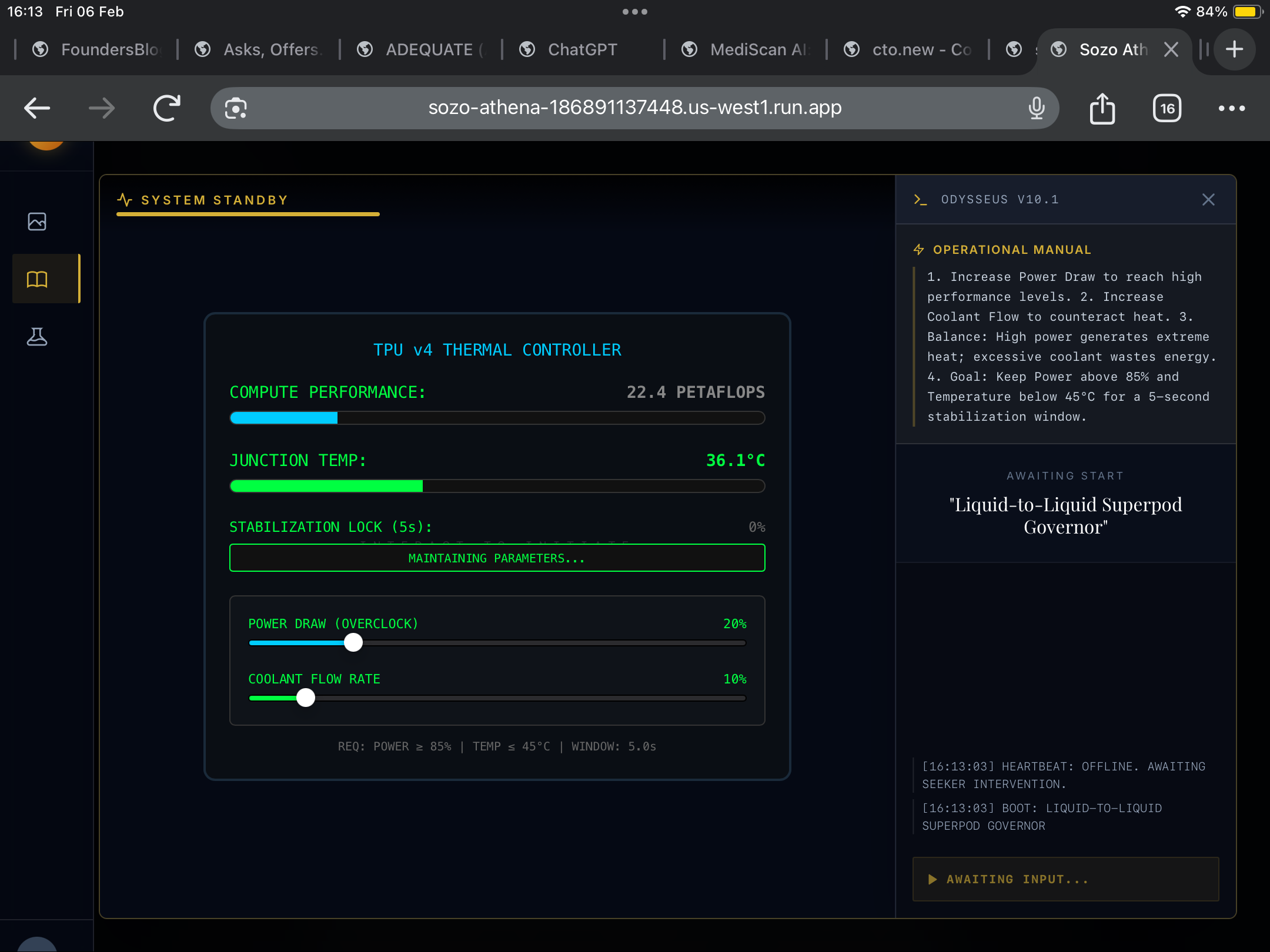This screenshot has width=1270, height=952.
Task: Open a new tab with plus button
Action: pyautogui.click(x=1234, y=49)
